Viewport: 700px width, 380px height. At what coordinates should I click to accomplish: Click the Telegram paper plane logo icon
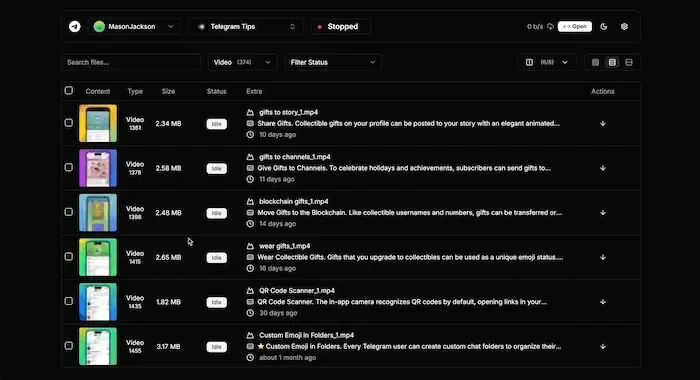75,27
